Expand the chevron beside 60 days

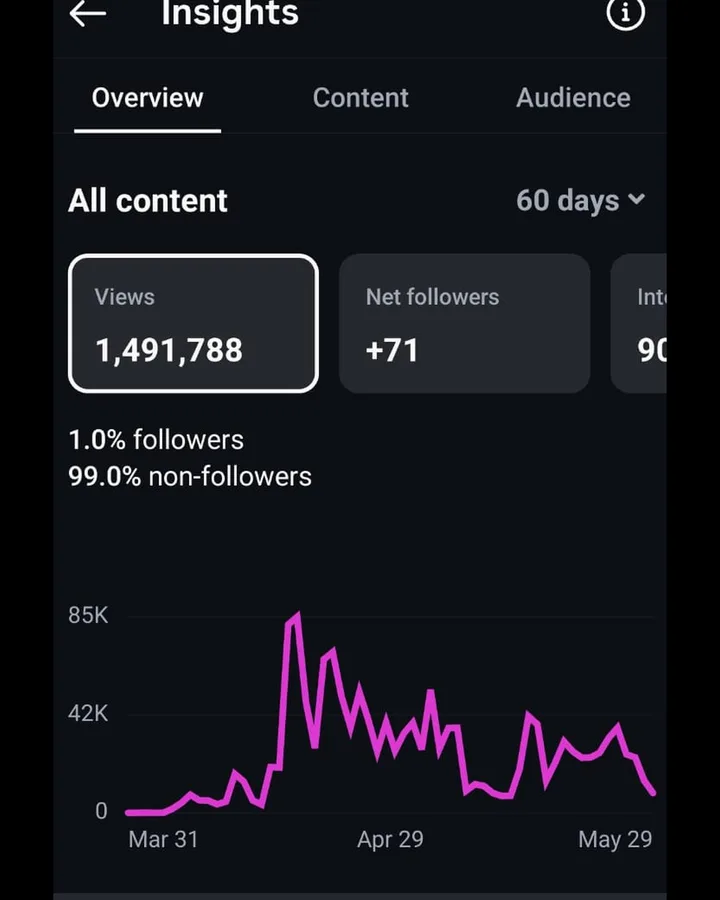(636, 199)
